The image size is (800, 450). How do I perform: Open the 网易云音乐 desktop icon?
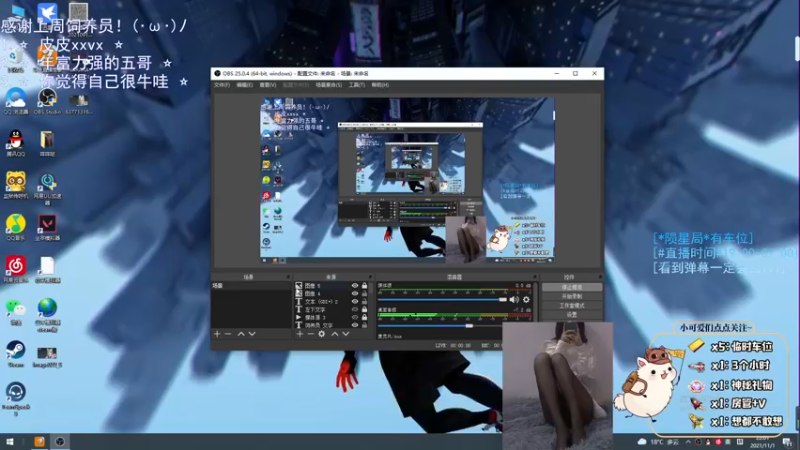(15, 269)
